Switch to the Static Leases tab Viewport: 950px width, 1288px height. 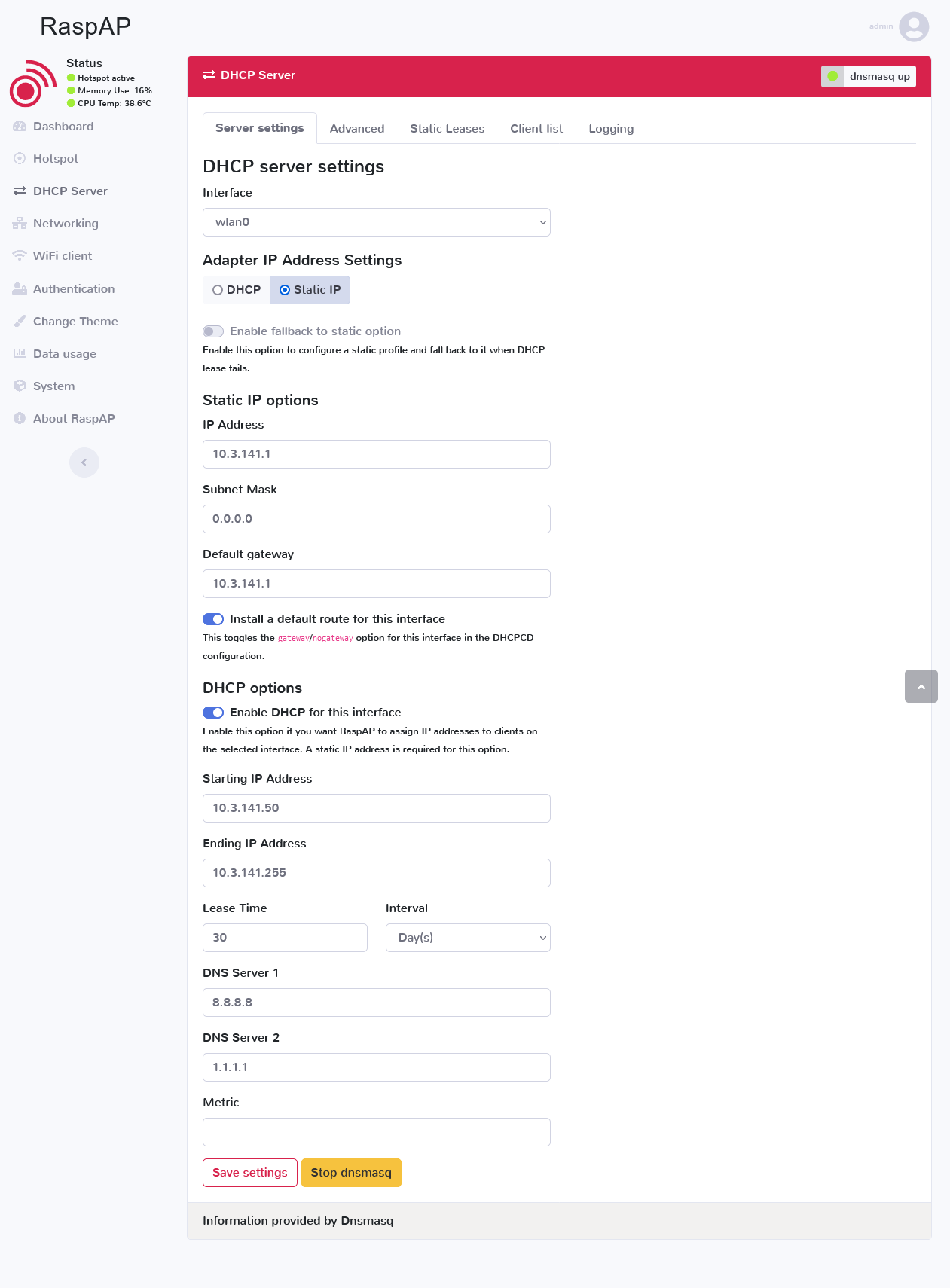coord(447,129)
